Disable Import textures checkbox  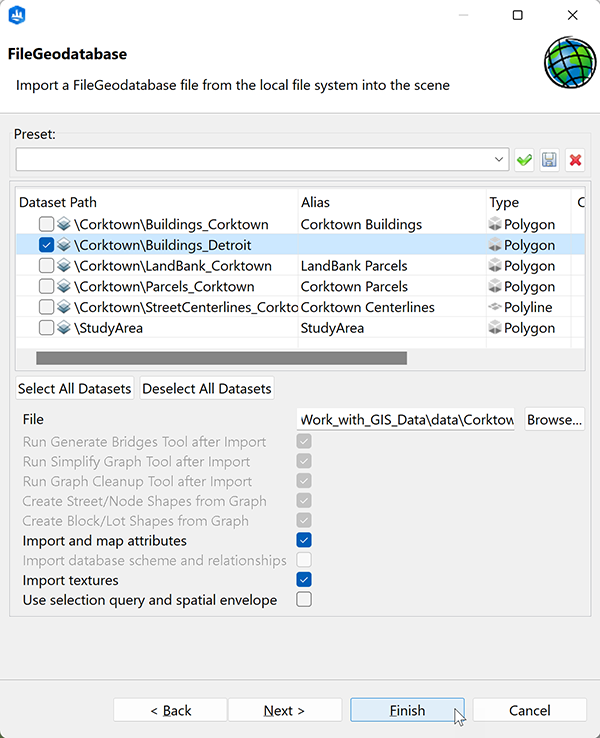point(304,580)
